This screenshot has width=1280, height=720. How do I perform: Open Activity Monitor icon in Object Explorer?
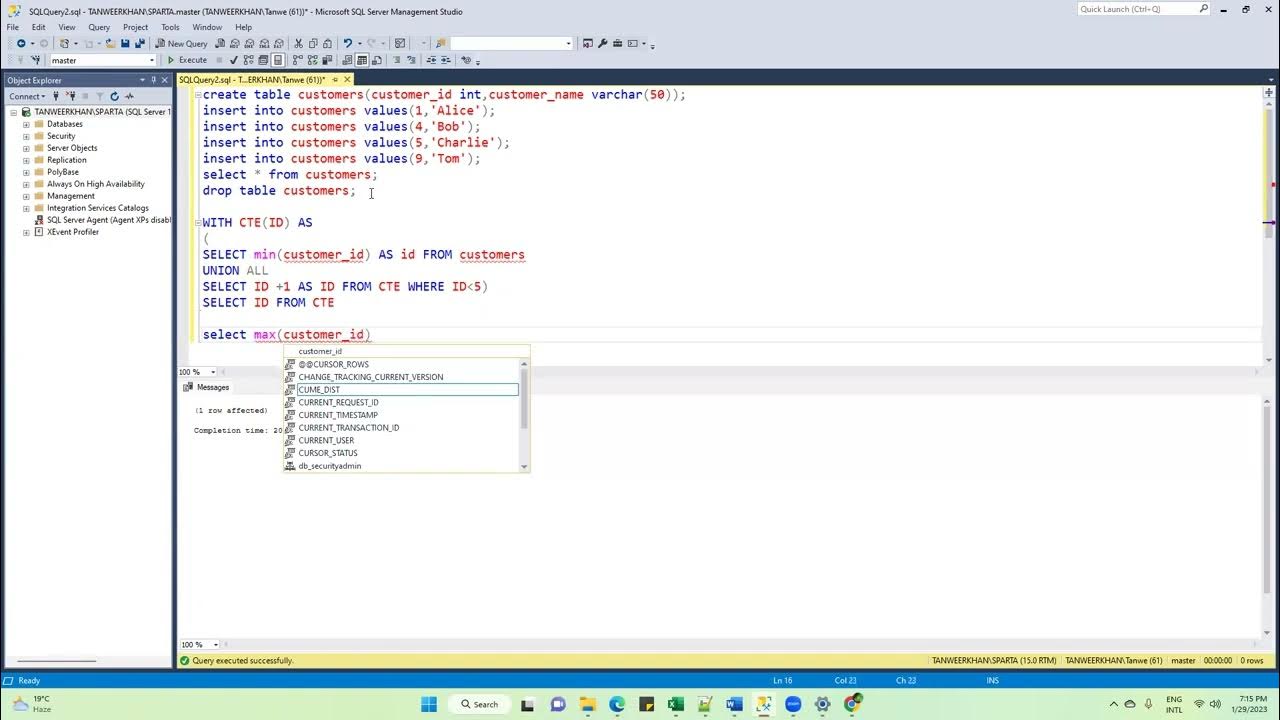(x=129, y=96)
